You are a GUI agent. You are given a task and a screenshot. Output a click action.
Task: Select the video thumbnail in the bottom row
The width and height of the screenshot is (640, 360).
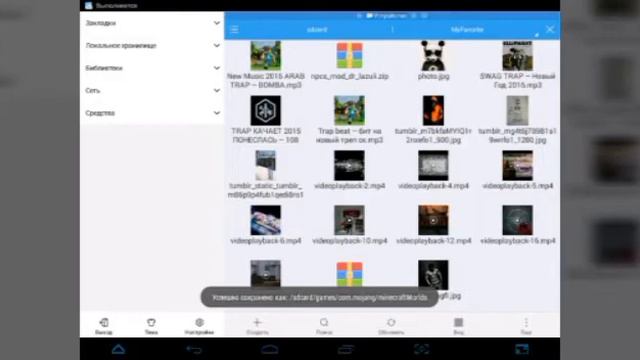point(266,273)
